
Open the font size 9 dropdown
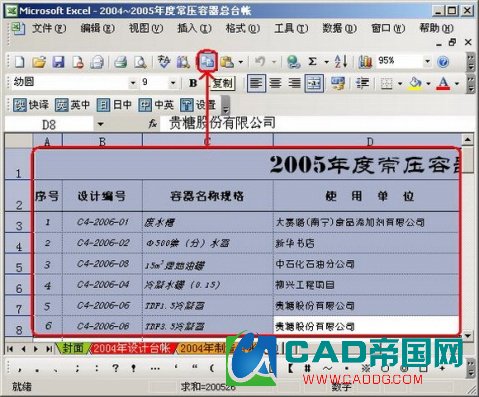coord(173,83)
